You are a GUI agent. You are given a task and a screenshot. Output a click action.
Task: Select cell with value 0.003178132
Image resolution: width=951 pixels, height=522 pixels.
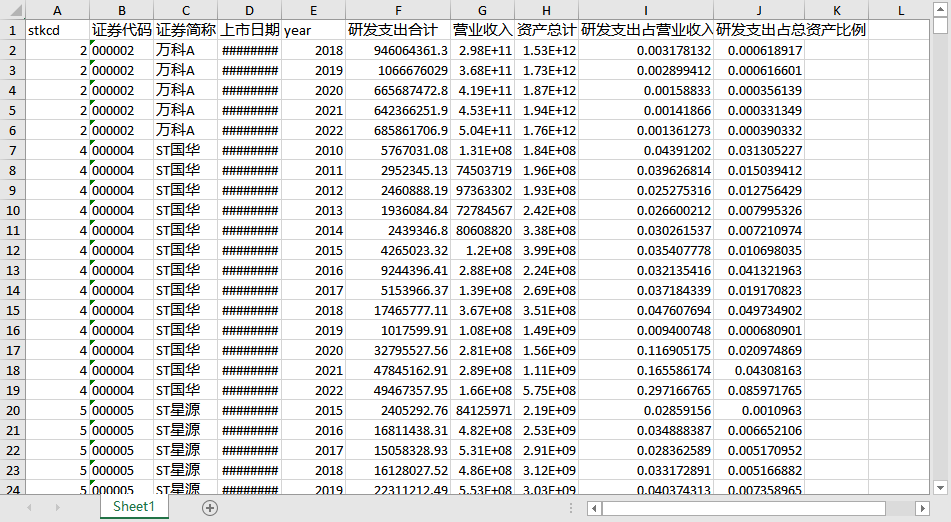click(646, 50)
